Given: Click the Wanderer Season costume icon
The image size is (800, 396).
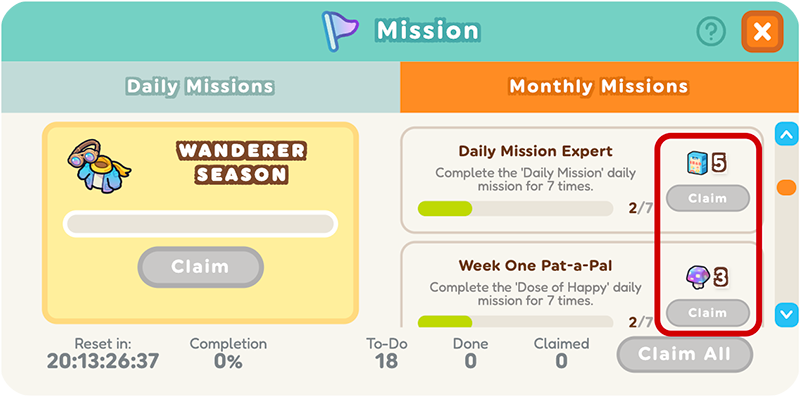Looking at the screenshot, I should [99, 166].
